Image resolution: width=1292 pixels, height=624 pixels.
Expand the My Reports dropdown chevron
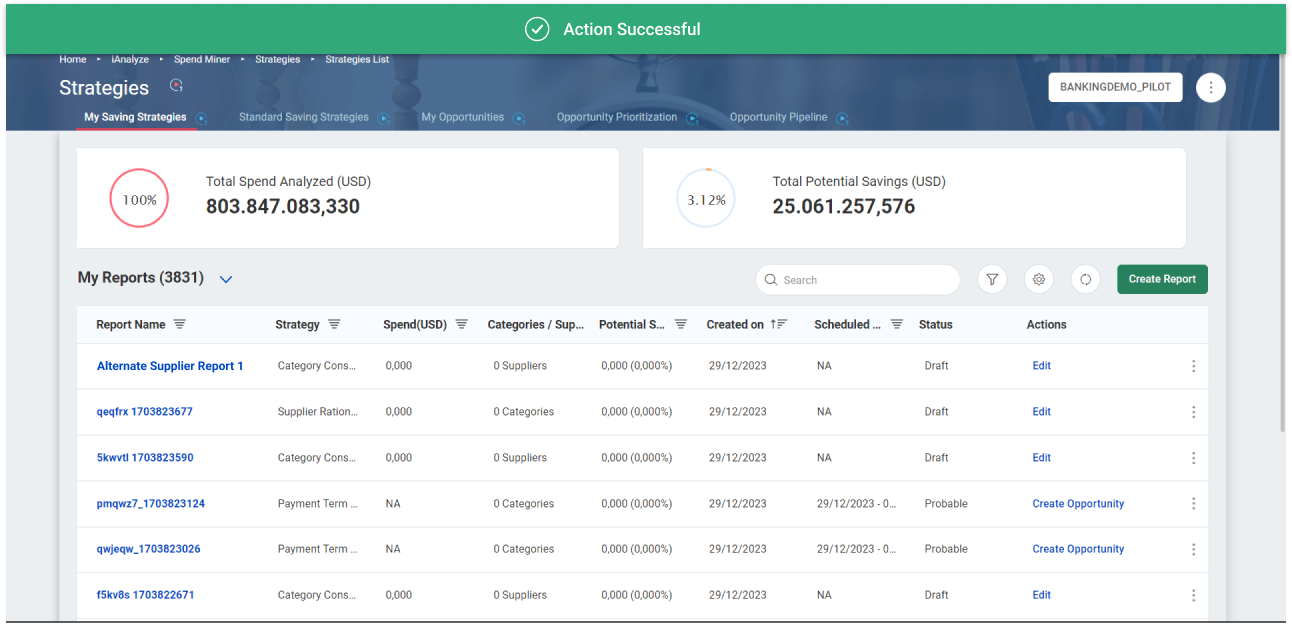click(226, 279)
